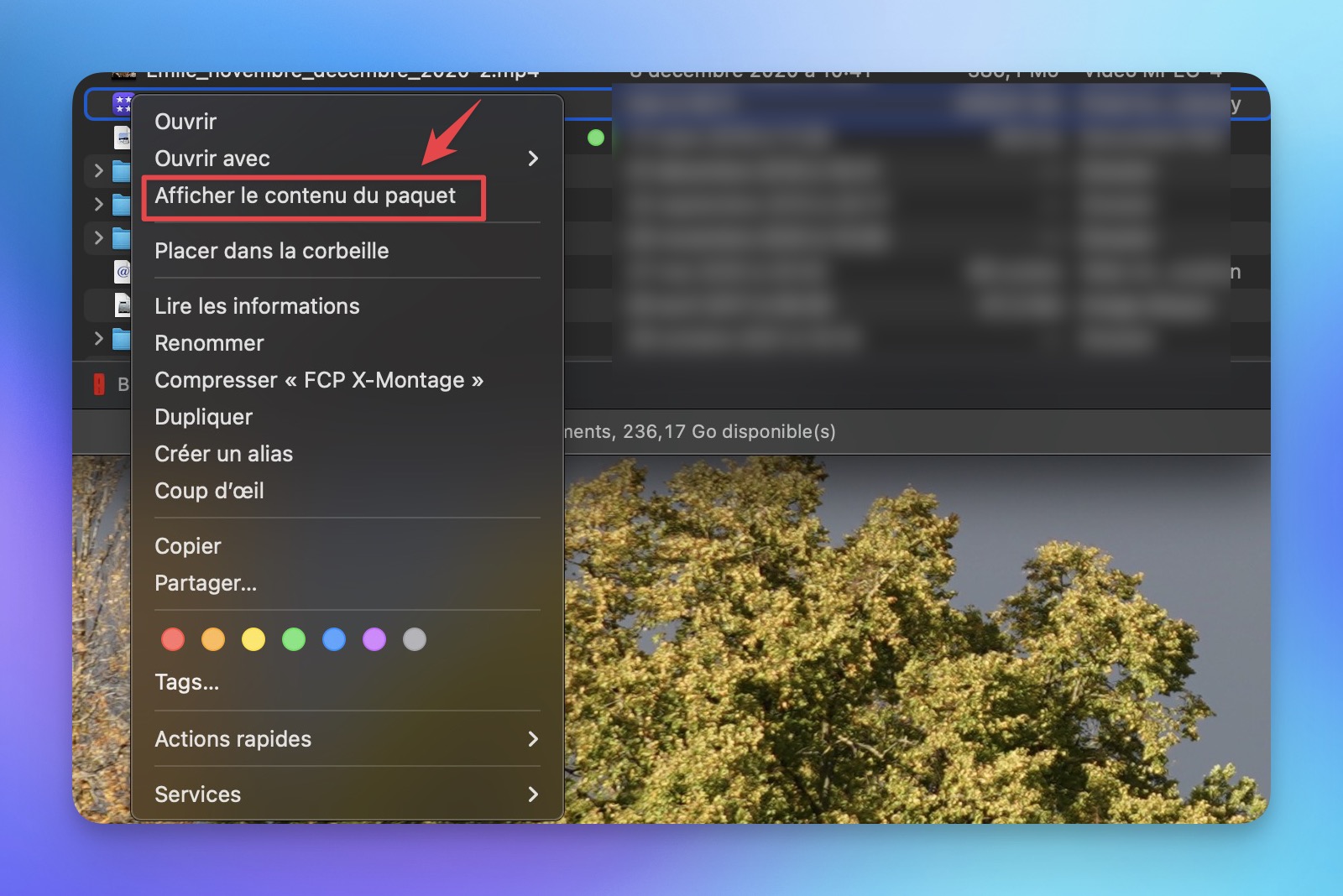Screen dimensions: 1343x896
Task: Choose Renommer from the menu
Action: pyautogui.click(x=347, y=343)
